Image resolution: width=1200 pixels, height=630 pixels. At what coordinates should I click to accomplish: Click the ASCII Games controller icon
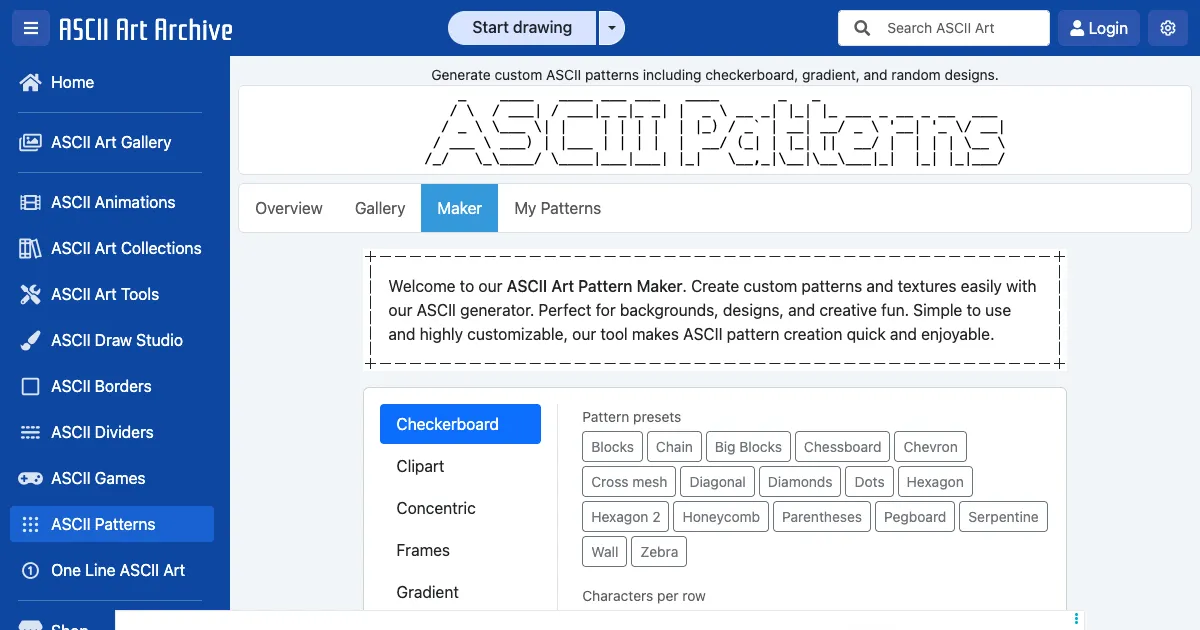click(30, 478)
